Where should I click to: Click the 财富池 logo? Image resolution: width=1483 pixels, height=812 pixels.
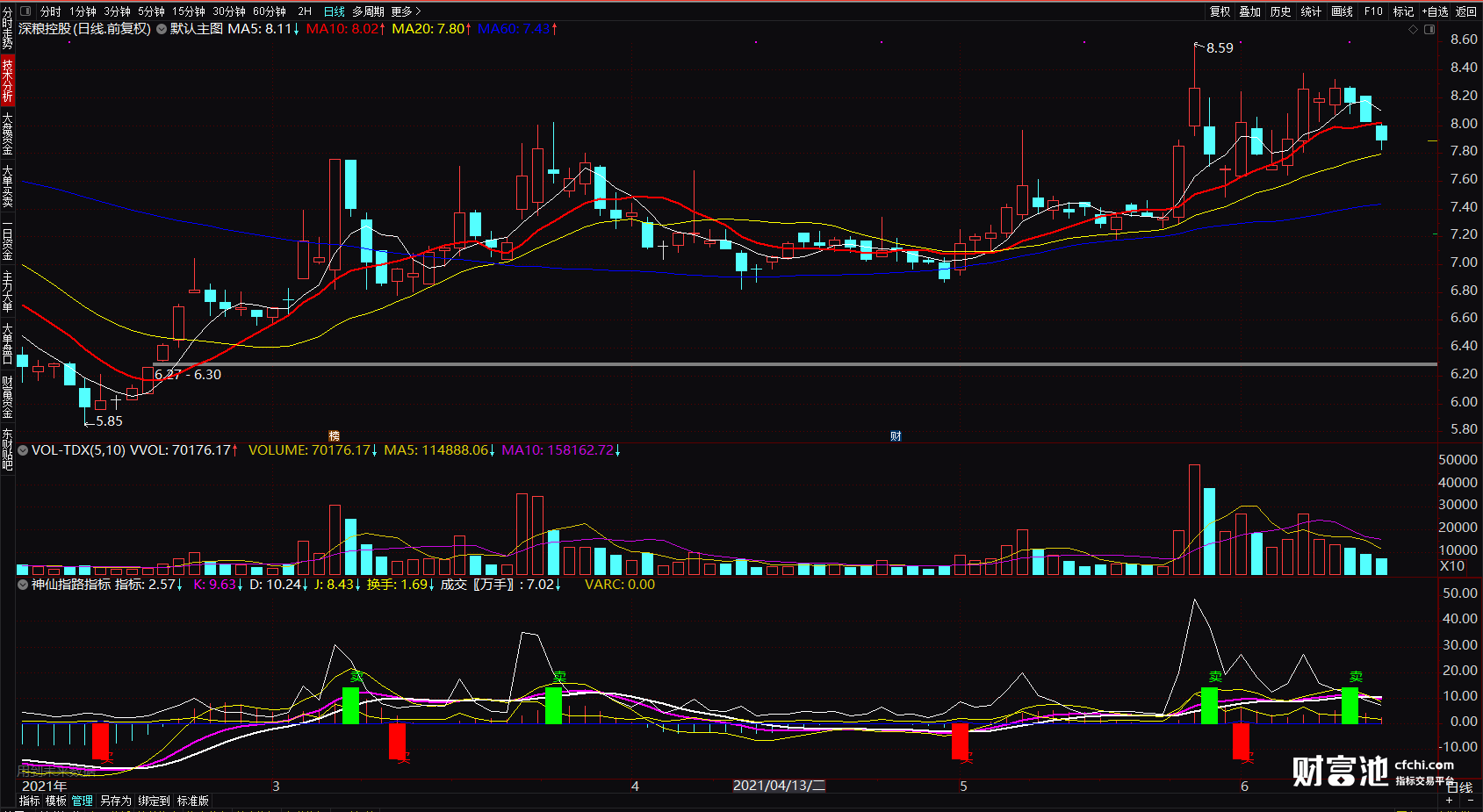tap(1340, 771)
